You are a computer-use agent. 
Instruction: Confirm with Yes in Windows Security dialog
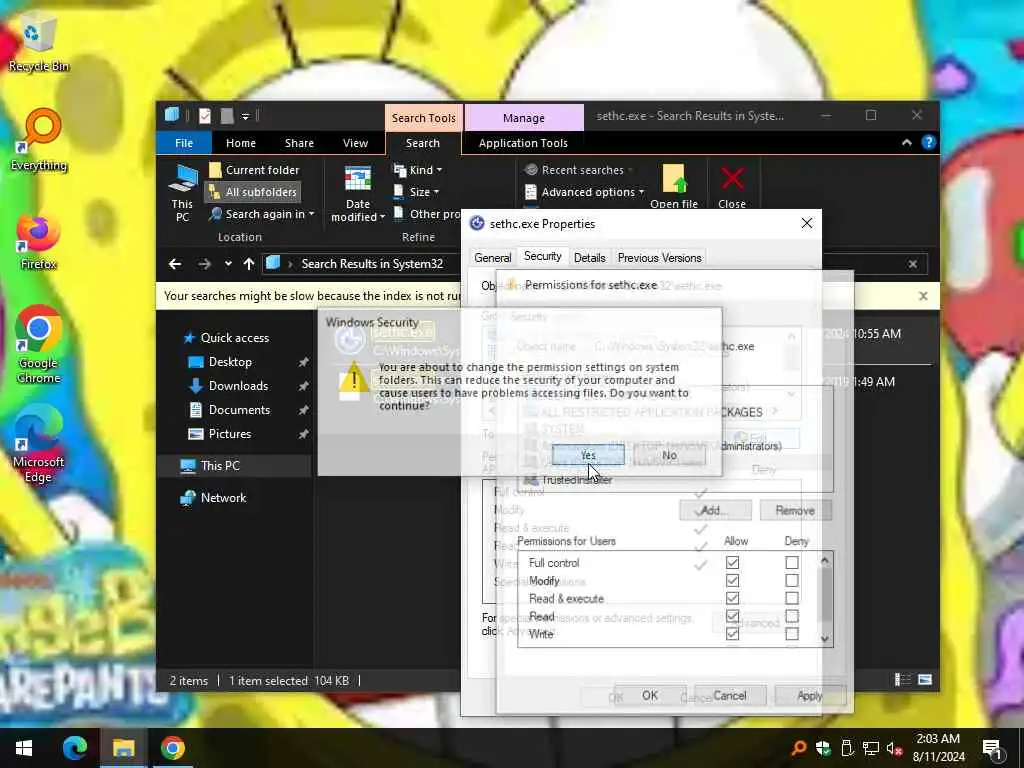(588, 455)
